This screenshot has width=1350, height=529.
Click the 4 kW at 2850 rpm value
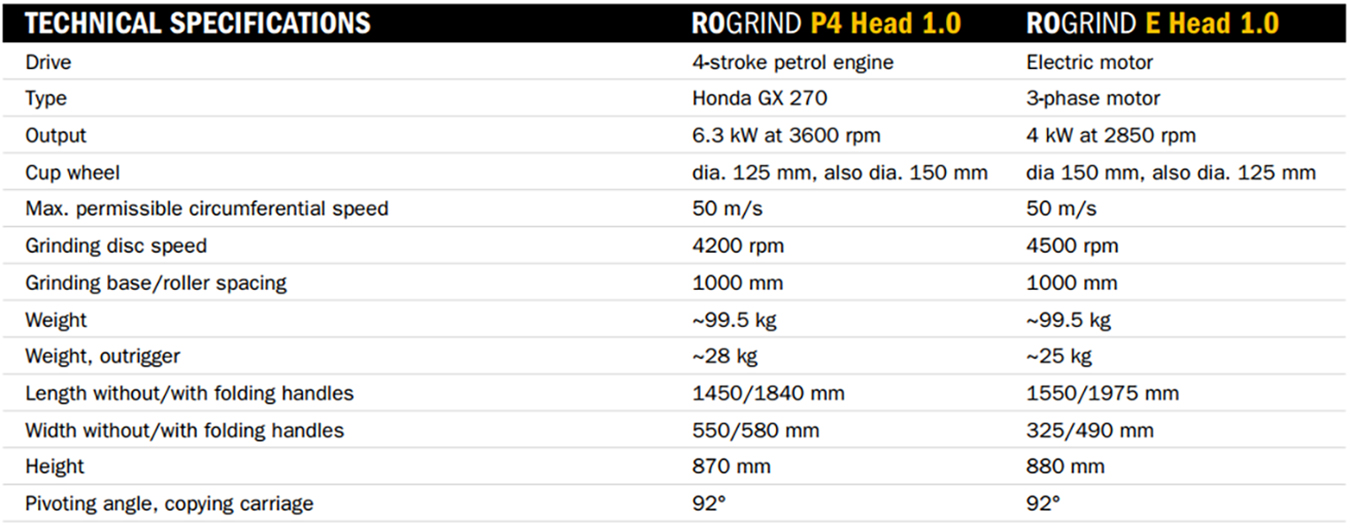(x=1111, y=136)
